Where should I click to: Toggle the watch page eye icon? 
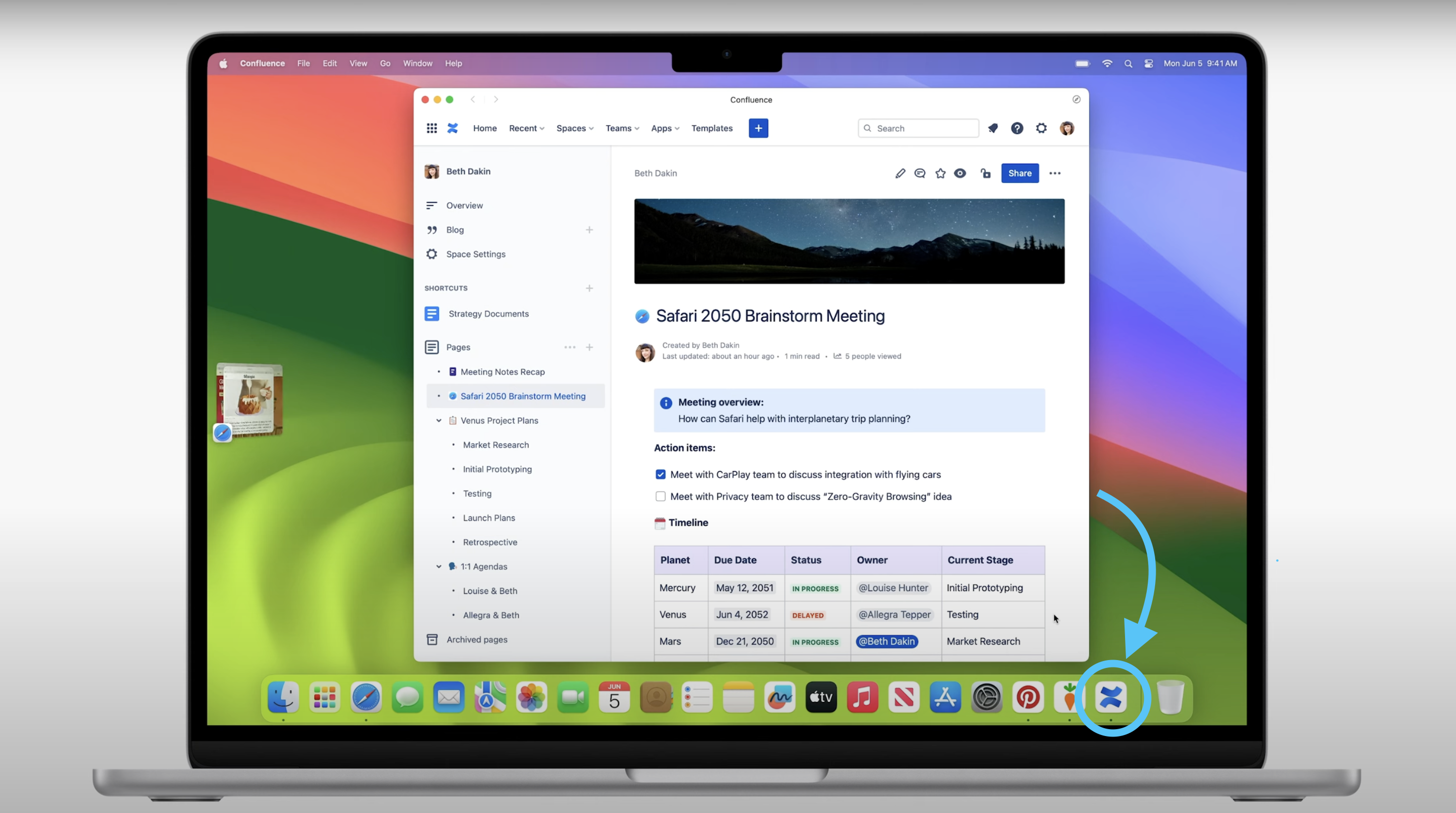tap(960, 174)
